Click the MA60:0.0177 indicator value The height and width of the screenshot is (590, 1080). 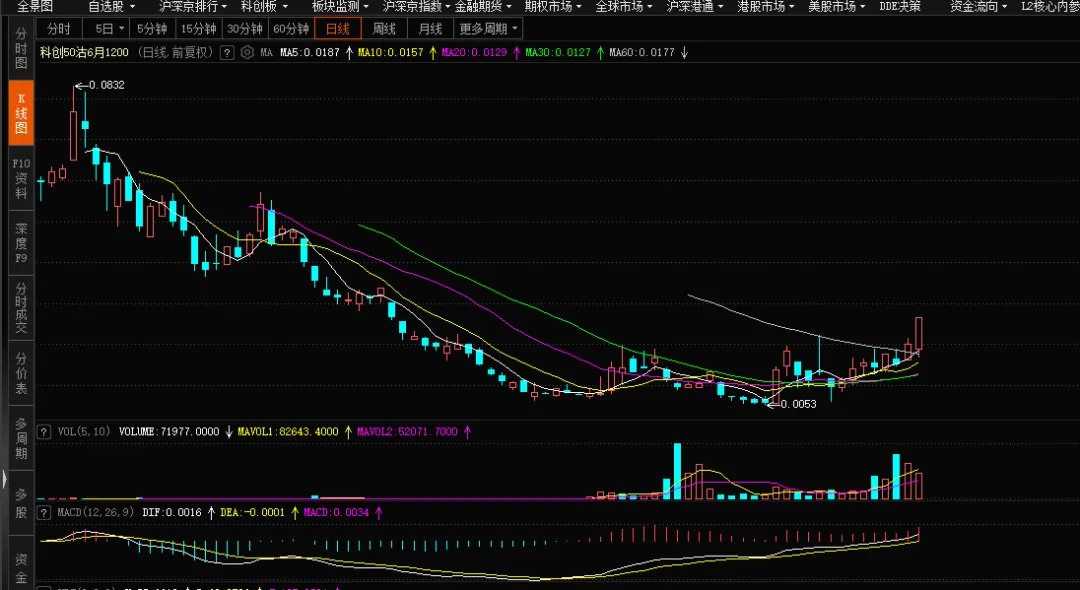tap(642, 52)
